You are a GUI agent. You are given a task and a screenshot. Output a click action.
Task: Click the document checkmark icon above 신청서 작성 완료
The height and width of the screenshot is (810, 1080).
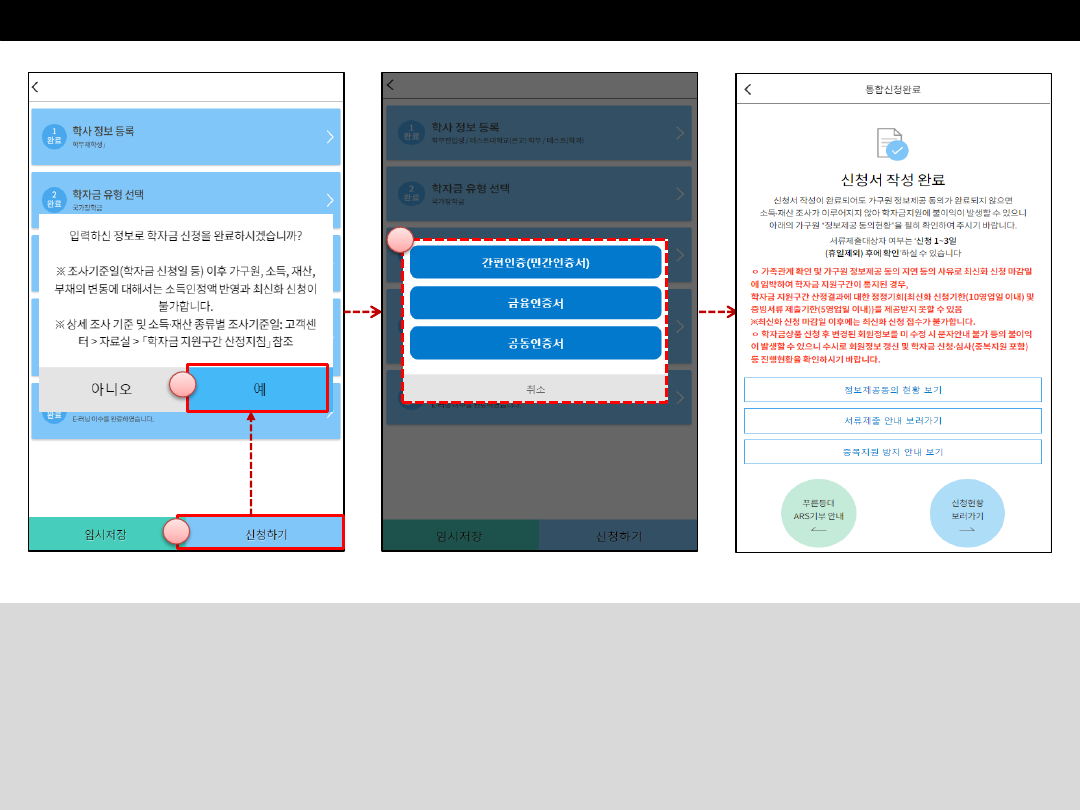(x=893, y=143)
